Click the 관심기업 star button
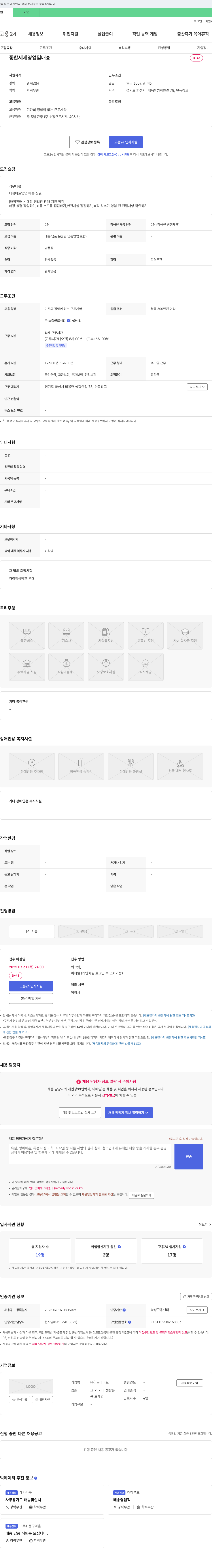Screen dimensions: 212x1568 (x=20, y=1399)
